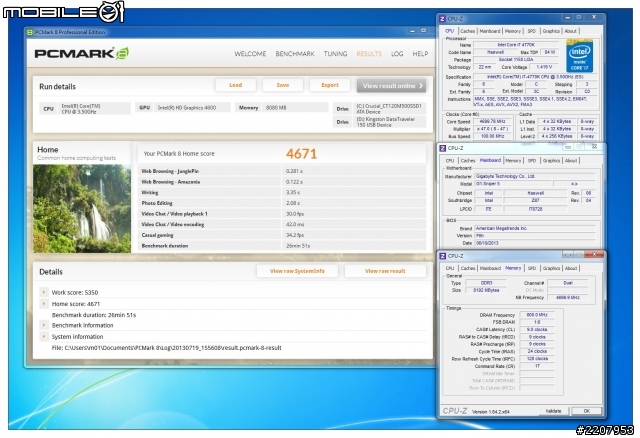This screenshot has height=438, width=640.
Task: Click CPU-Z icon in Memory window title
Action: click(x=442, y=256)
